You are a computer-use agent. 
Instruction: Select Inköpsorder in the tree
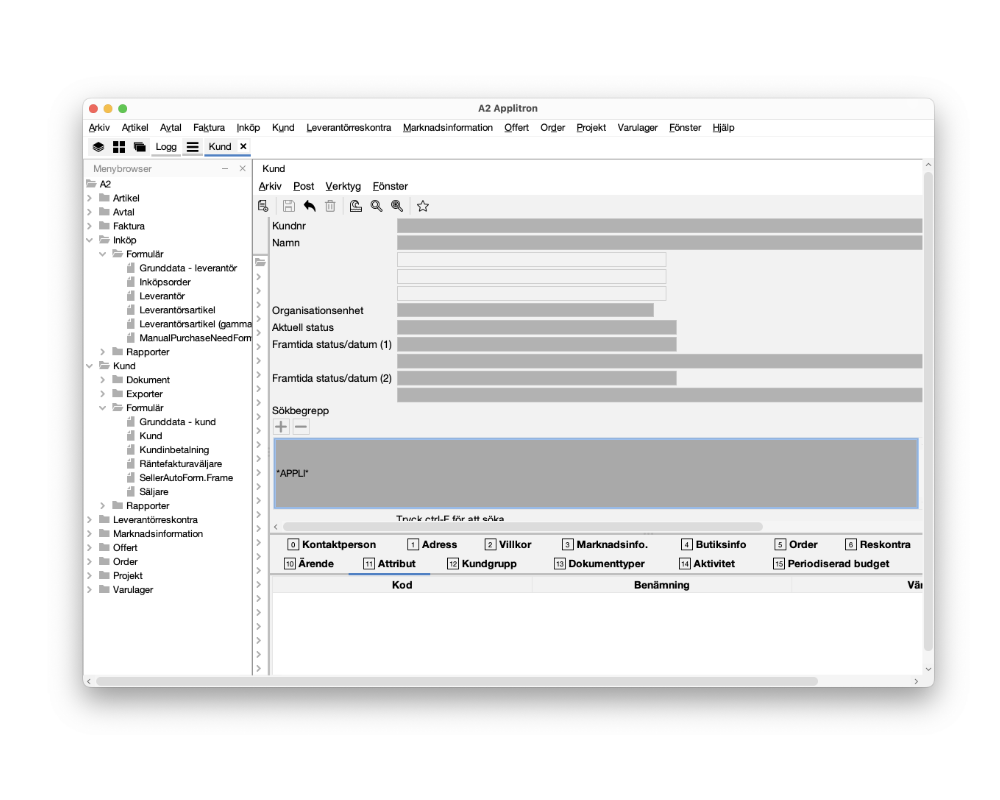click(165, 283)
